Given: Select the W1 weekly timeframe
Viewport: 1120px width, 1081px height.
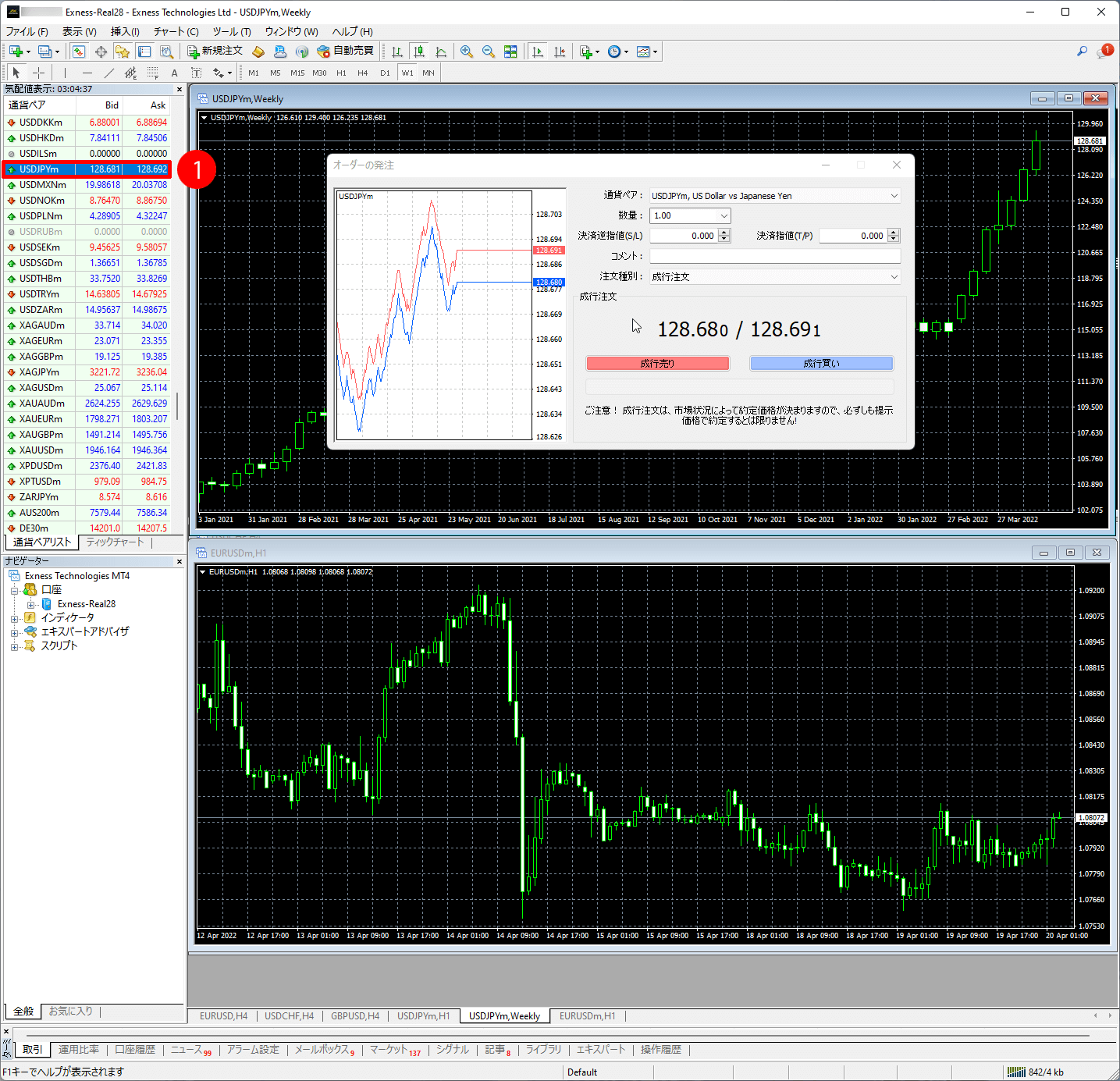Looking at the screenshot, I should pyautogui.click(x=407, y=73).
